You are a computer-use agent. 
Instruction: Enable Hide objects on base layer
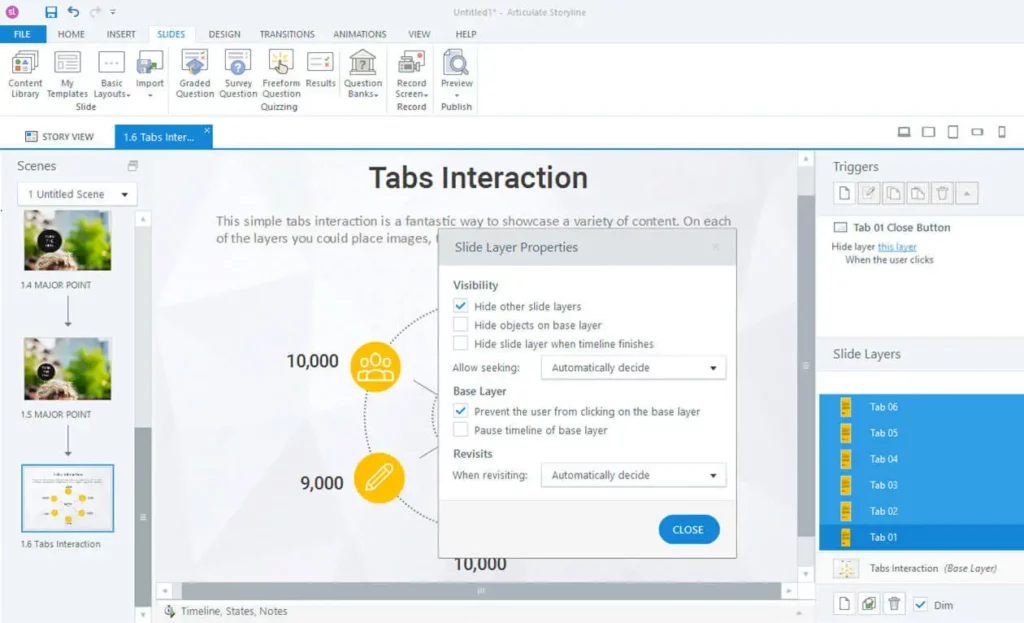[x=460, y=325]
